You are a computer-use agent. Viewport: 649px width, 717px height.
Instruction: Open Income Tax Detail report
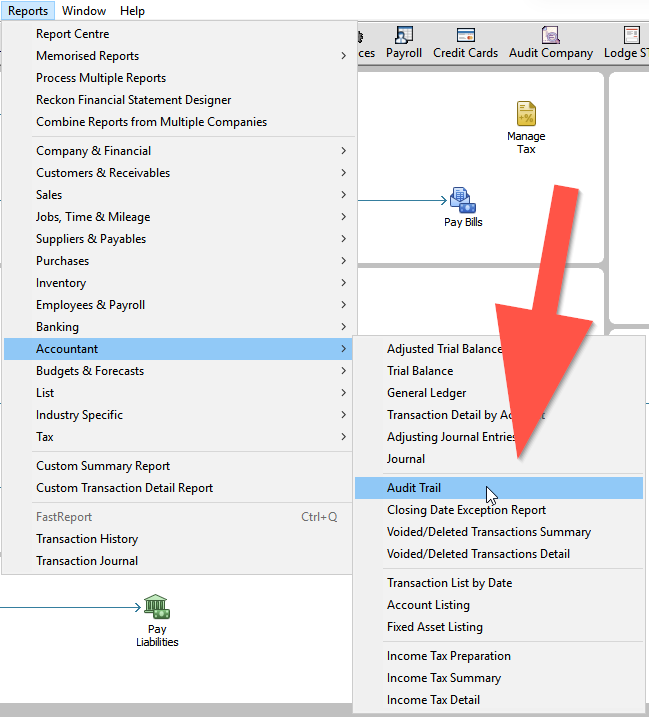coord(499,700)
